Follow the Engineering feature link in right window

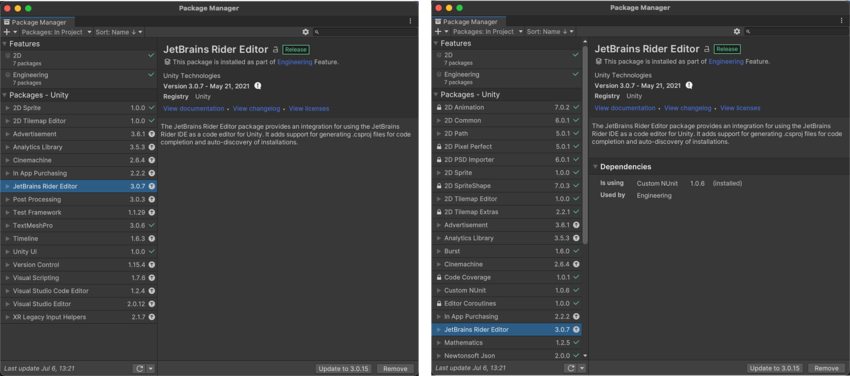[x=726, y=62]
